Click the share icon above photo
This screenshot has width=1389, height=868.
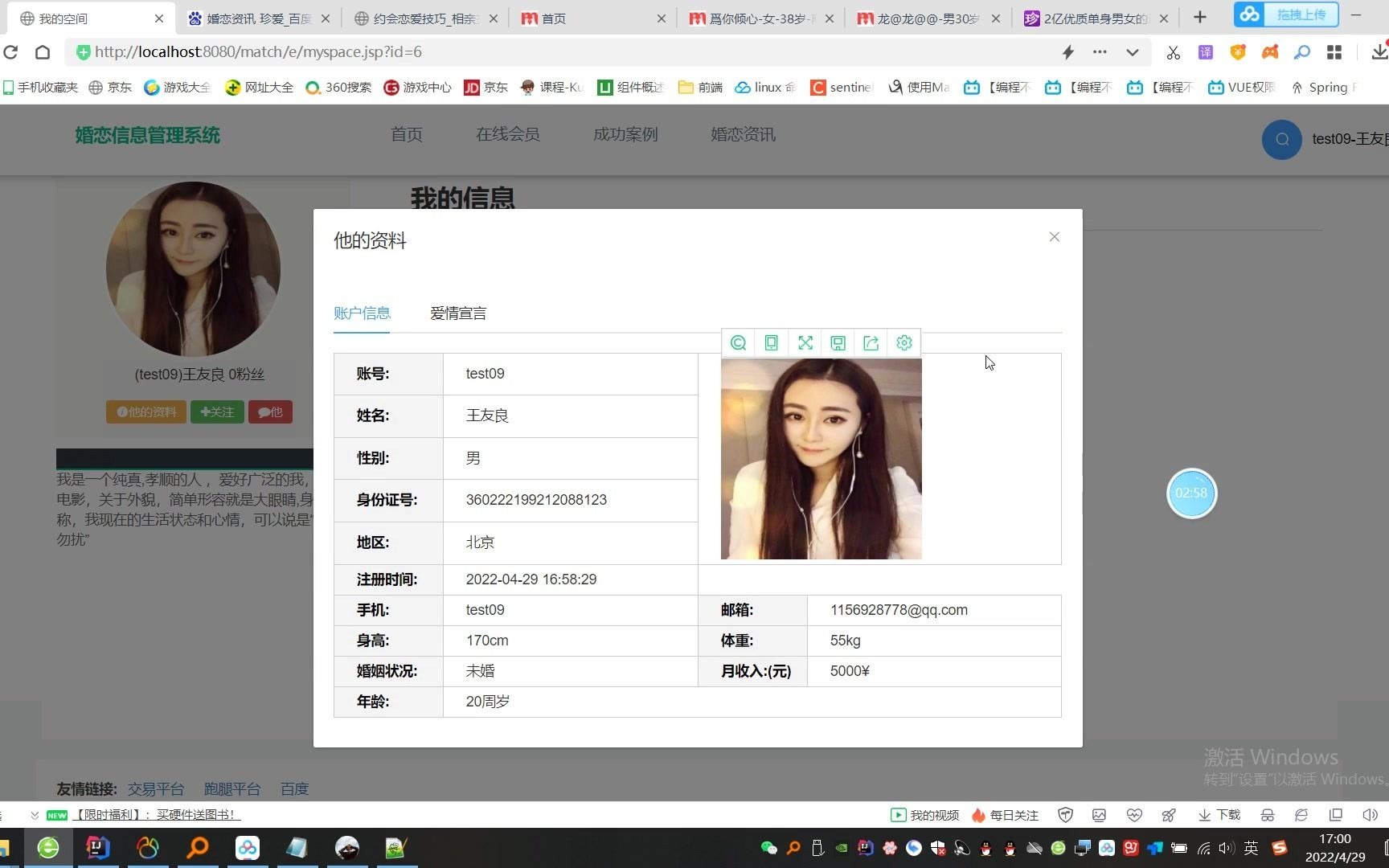point(871,343)
